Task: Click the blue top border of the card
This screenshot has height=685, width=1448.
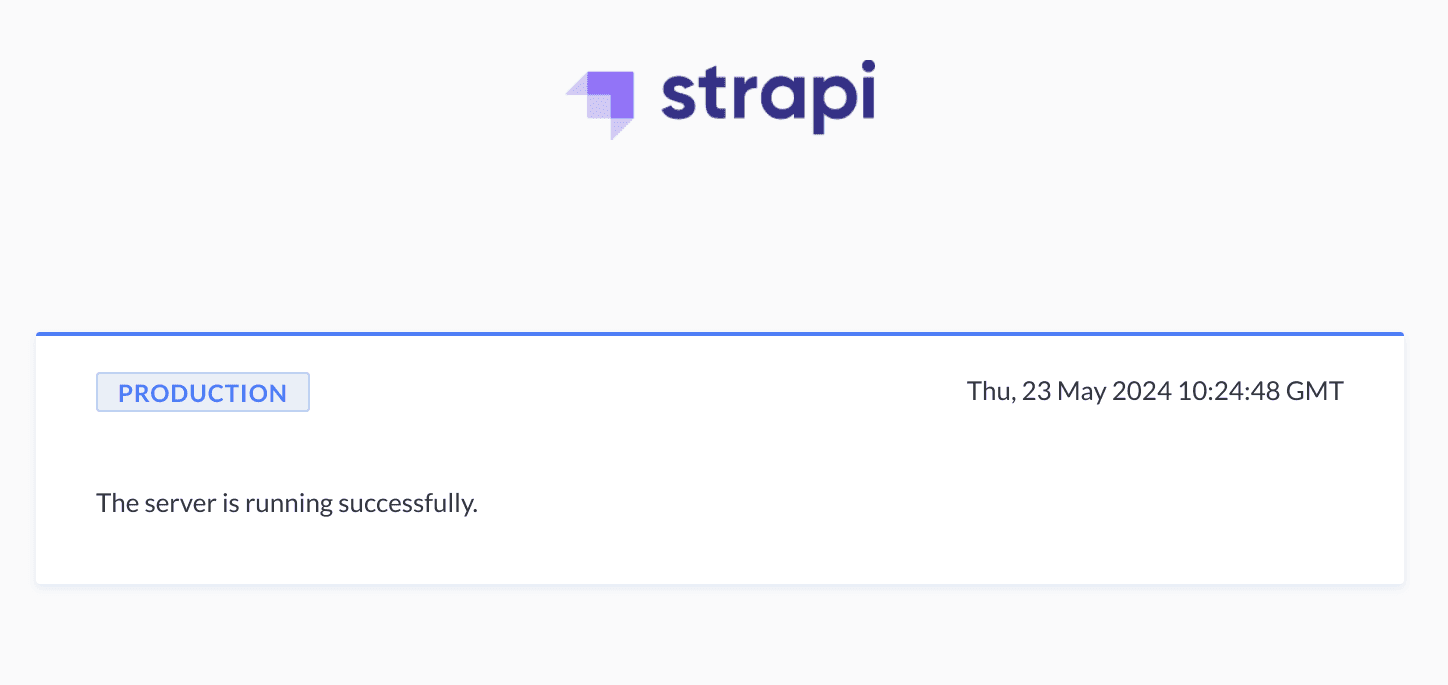Action: click(720, 334)
